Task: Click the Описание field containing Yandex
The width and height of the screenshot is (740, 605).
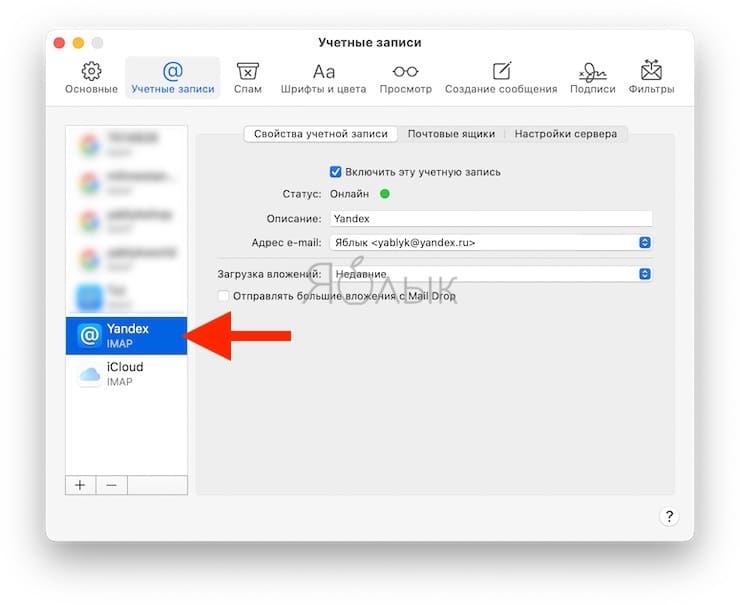Action: [491, 218]
